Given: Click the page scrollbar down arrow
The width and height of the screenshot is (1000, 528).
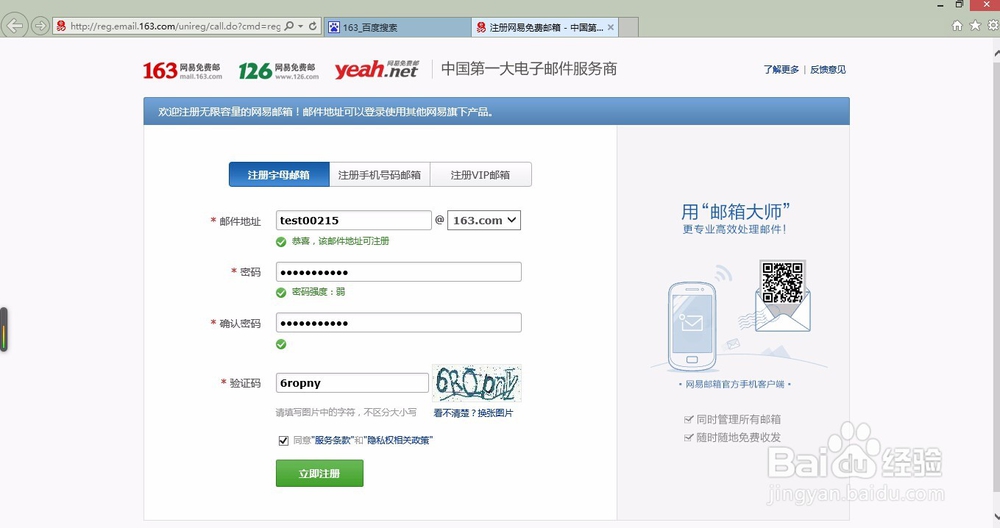Looking at the screenshot, I should [x=996, y=517].
